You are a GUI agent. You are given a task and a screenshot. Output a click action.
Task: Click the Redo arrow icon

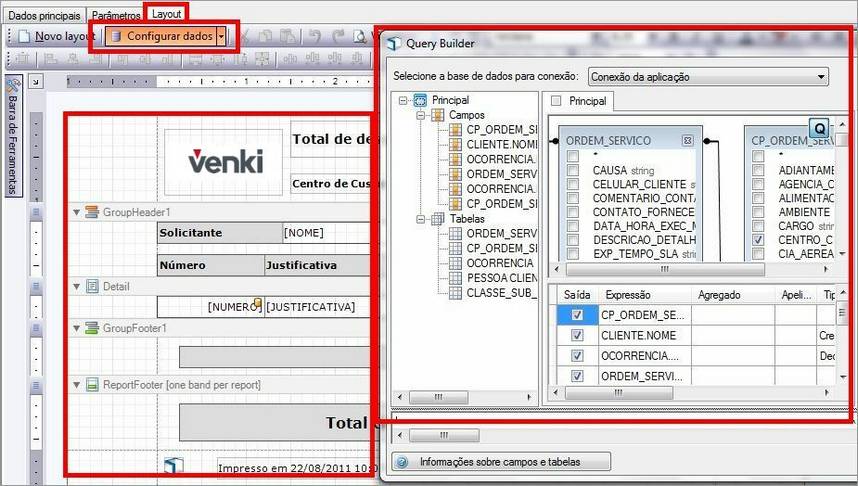[338, 37]
